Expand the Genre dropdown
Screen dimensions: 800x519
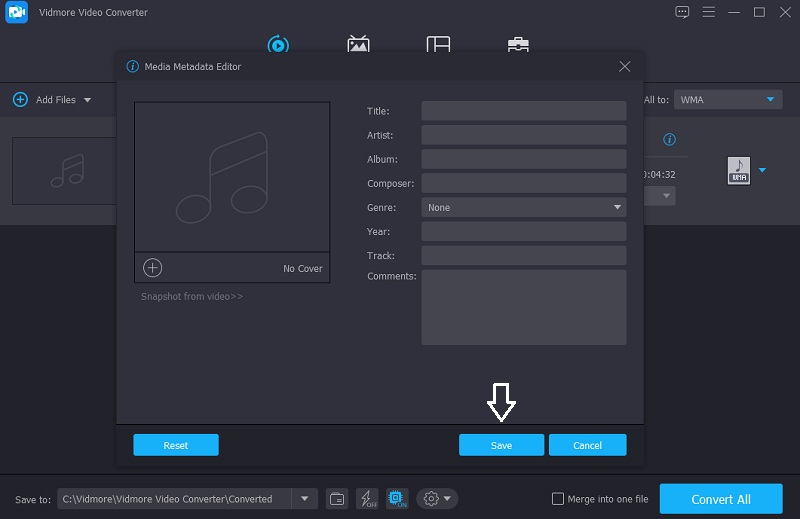523,207
